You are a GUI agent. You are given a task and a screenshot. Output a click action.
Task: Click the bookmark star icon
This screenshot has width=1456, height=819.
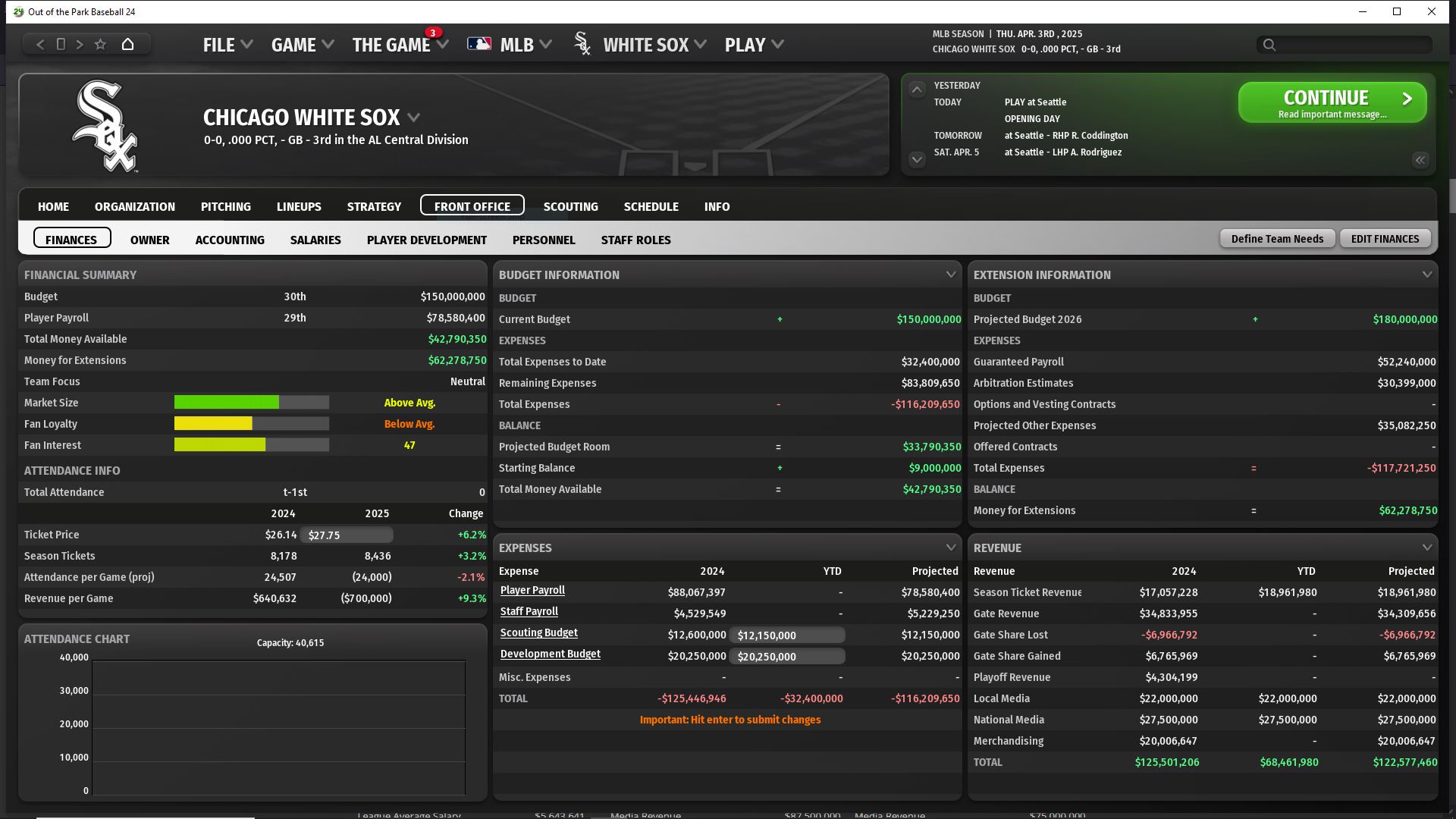click(100, 45)
